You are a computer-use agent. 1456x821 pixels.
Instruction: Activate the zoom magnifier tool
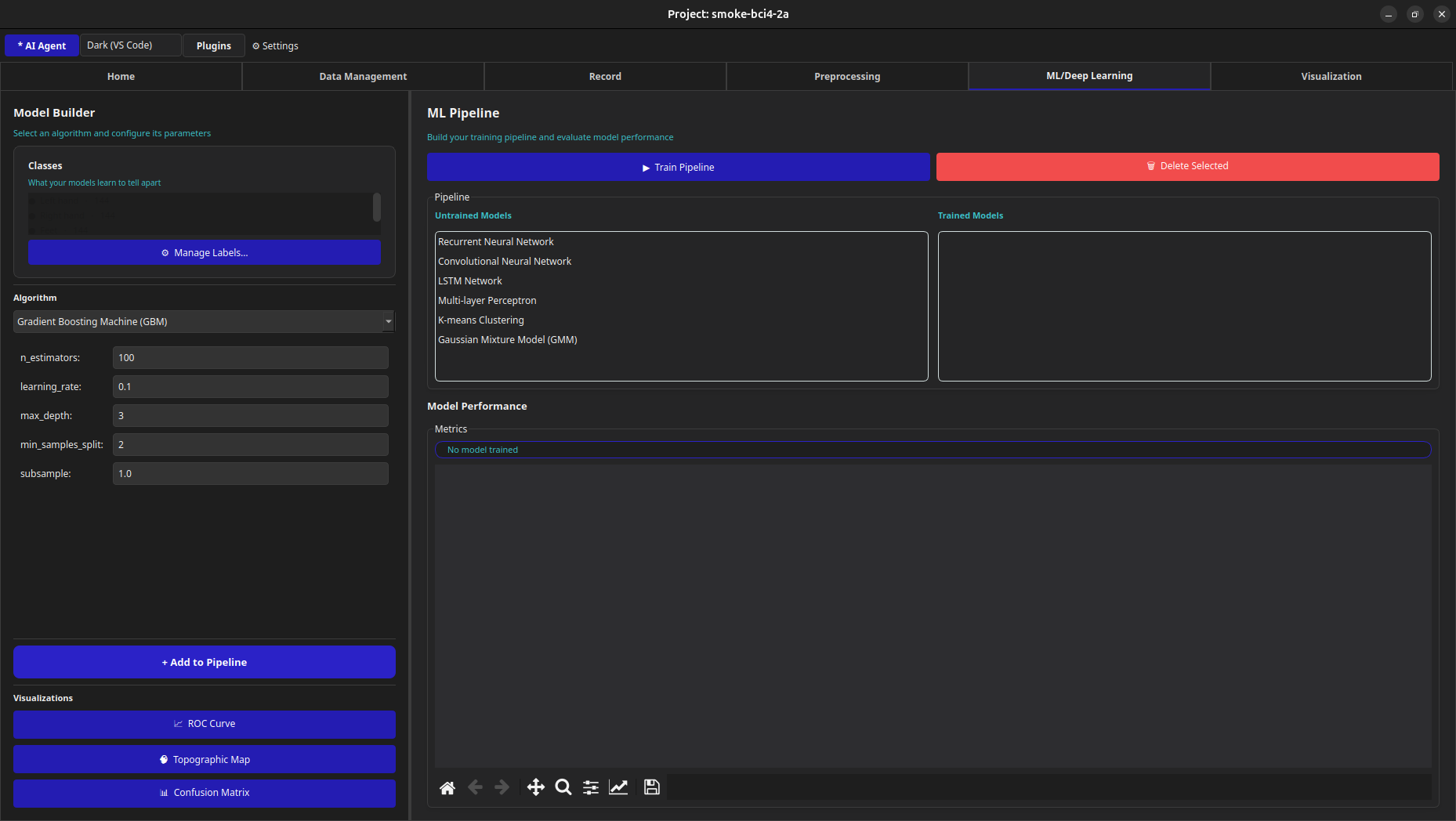click(563, 787)
